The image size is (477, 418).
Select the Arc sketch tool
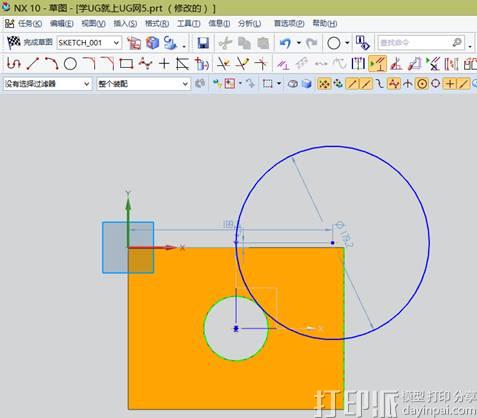[51, 63]
